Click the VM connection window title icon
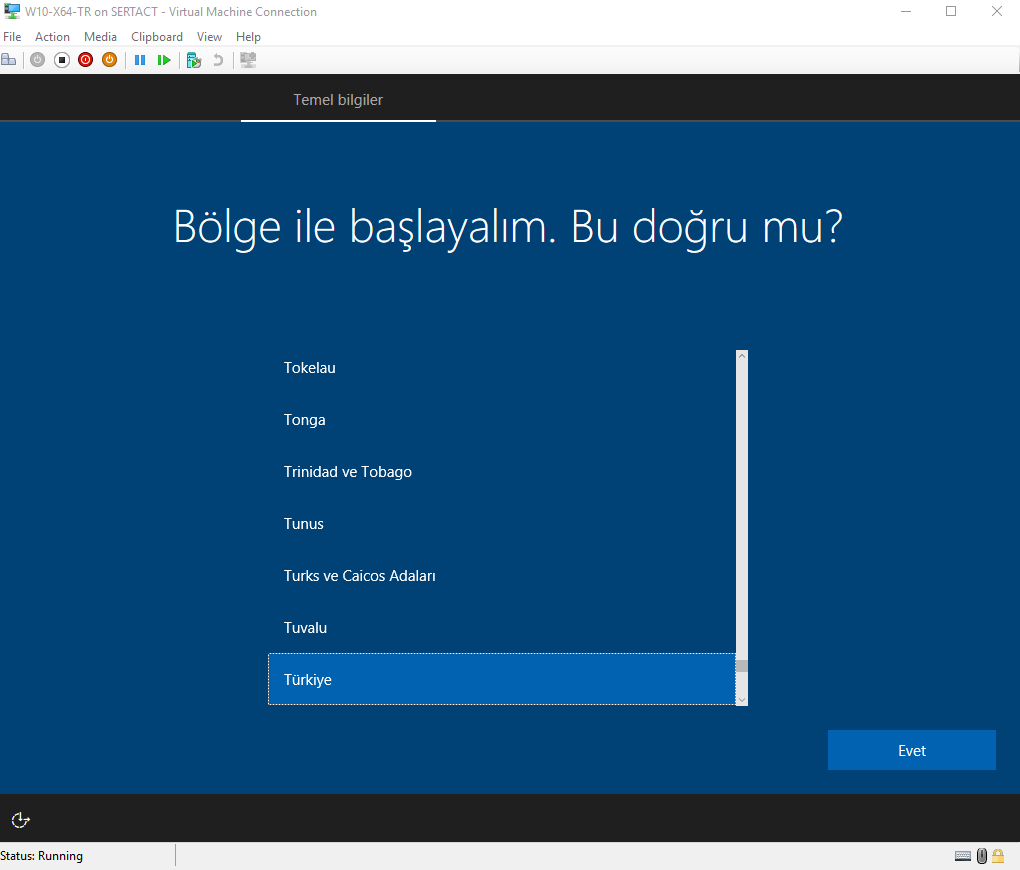1020x870 pixels. pyautogui.click(x=12, y=11)
